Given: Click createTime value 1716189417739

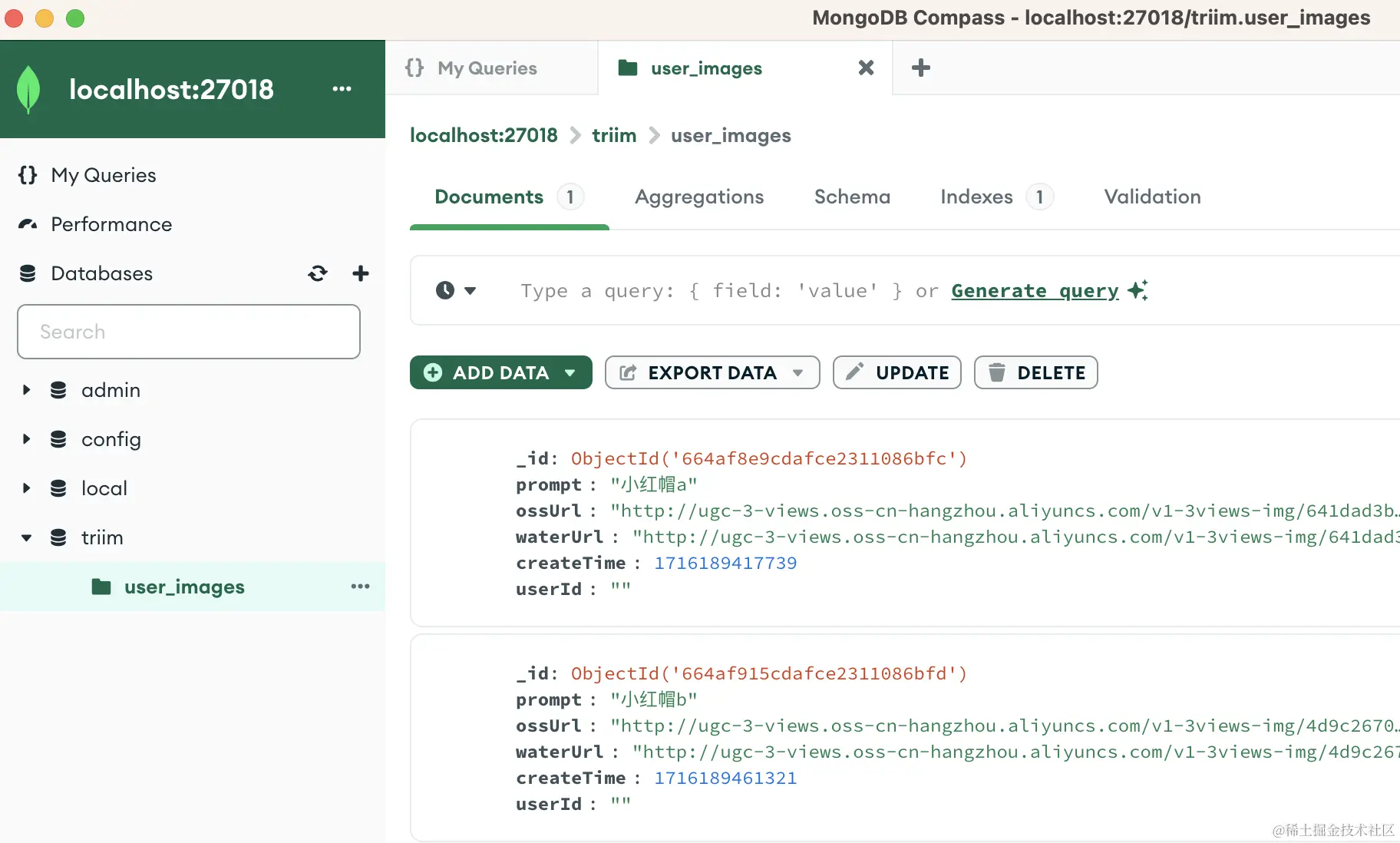Looking at the screenshot, I should tap(725, 563).
